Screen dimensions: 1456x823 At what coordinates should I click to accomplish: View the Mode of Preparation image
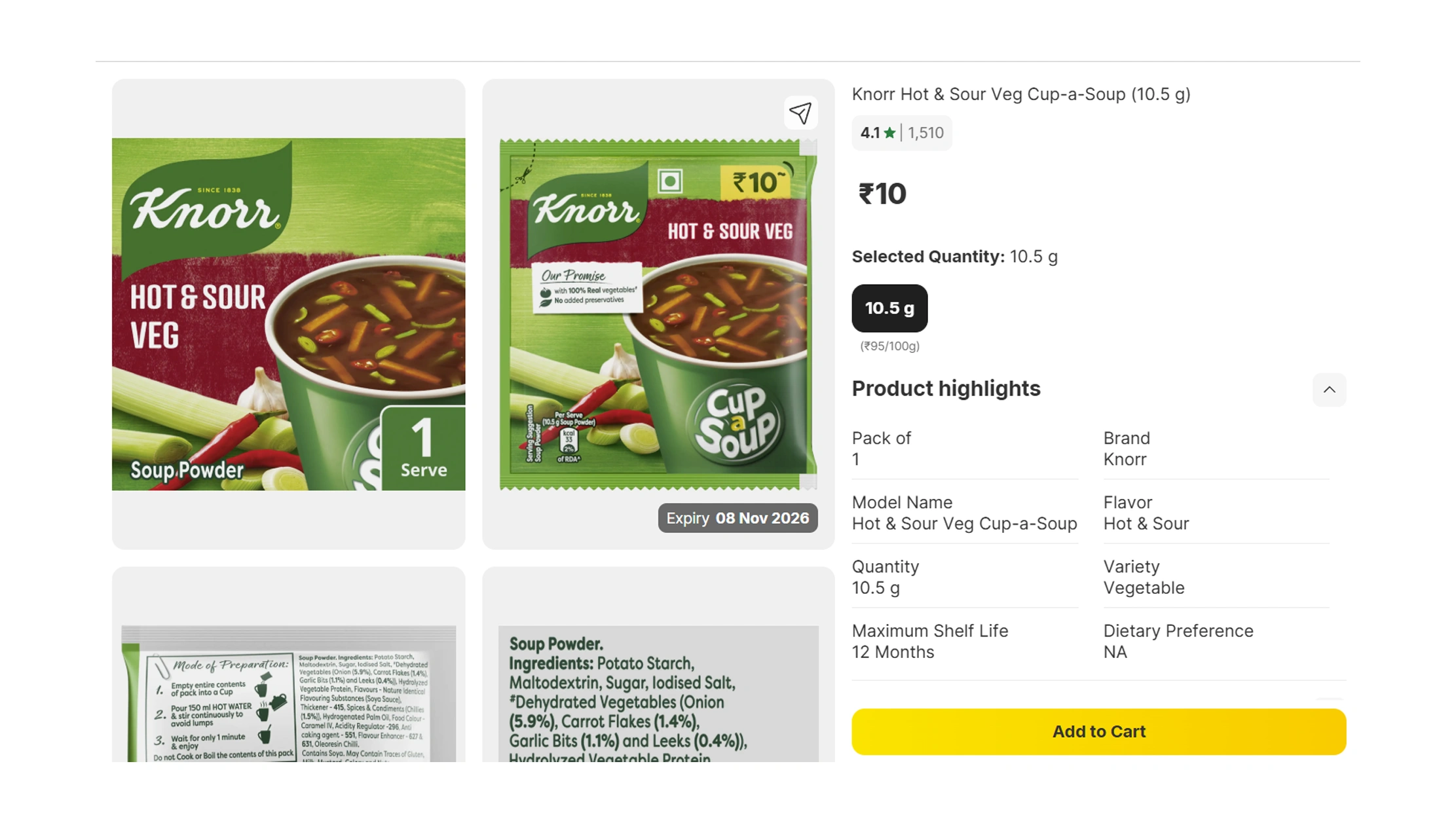coord(288,664)
